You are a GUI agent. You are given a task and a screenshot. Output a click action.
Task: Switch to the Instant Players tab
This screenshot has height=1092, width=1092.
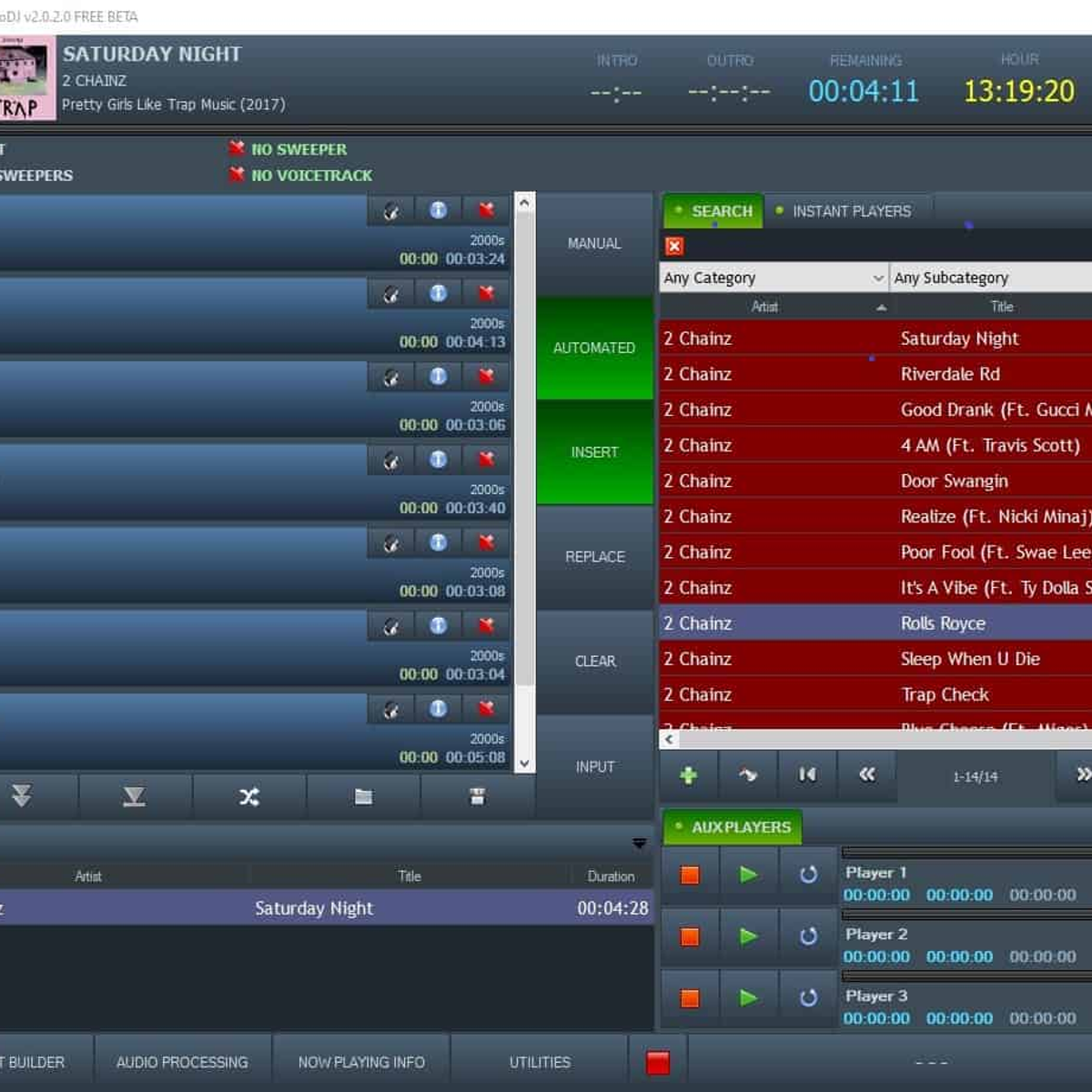point(850,211)
